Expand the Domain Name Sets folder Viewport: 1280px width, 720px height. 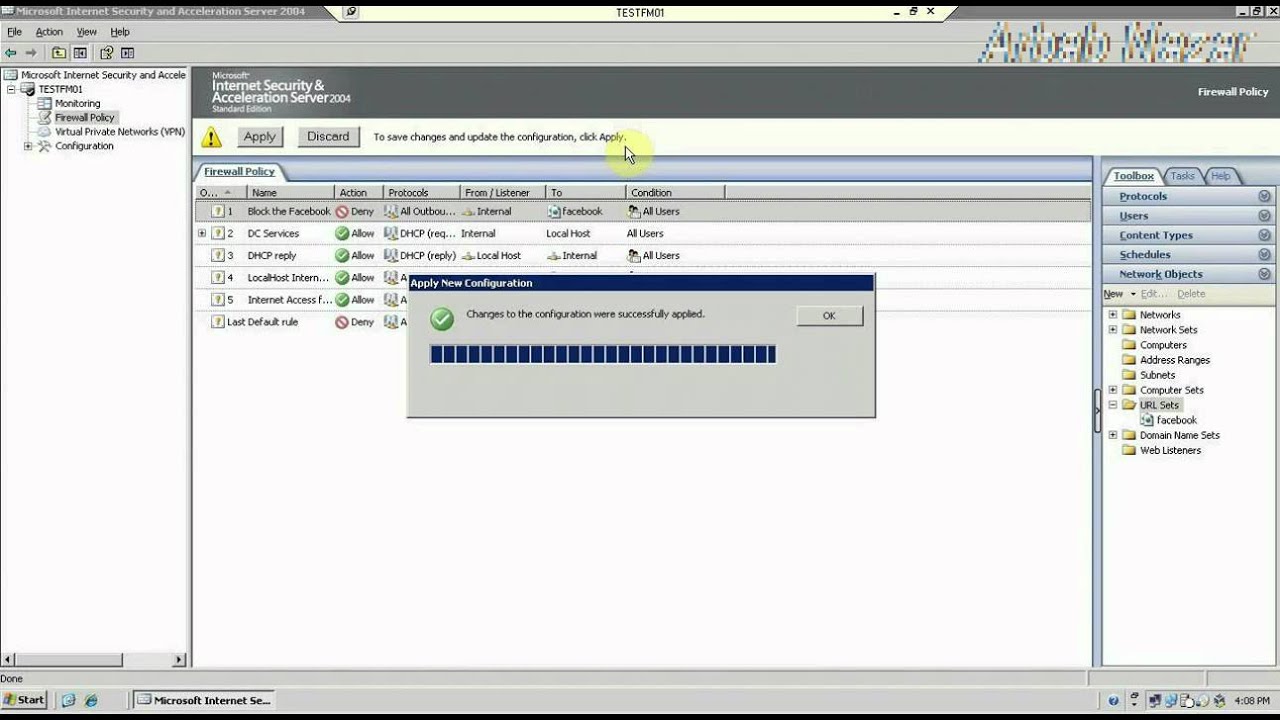(1113, 435)
